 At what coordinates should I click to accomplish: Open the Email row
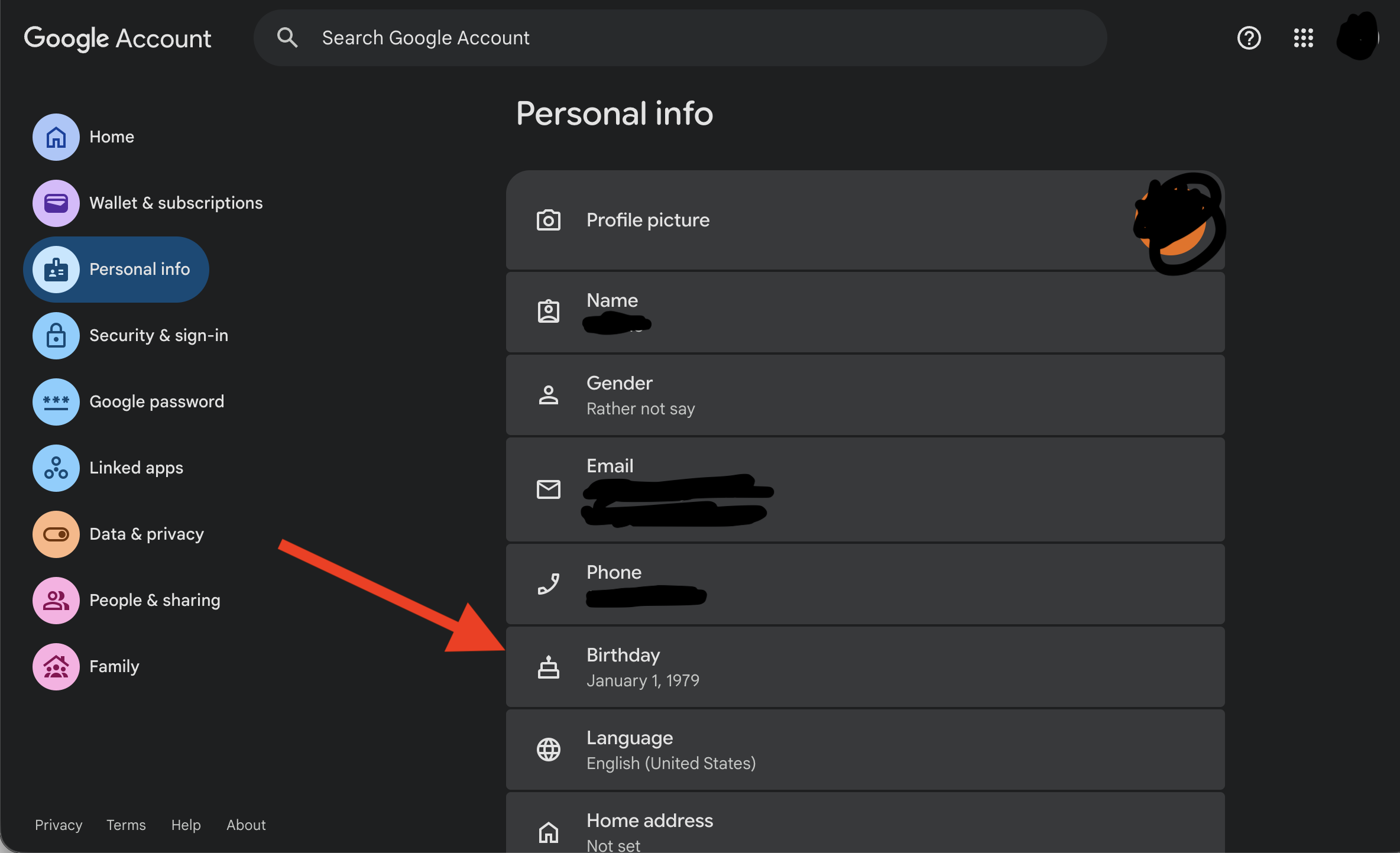coord(865,489)
